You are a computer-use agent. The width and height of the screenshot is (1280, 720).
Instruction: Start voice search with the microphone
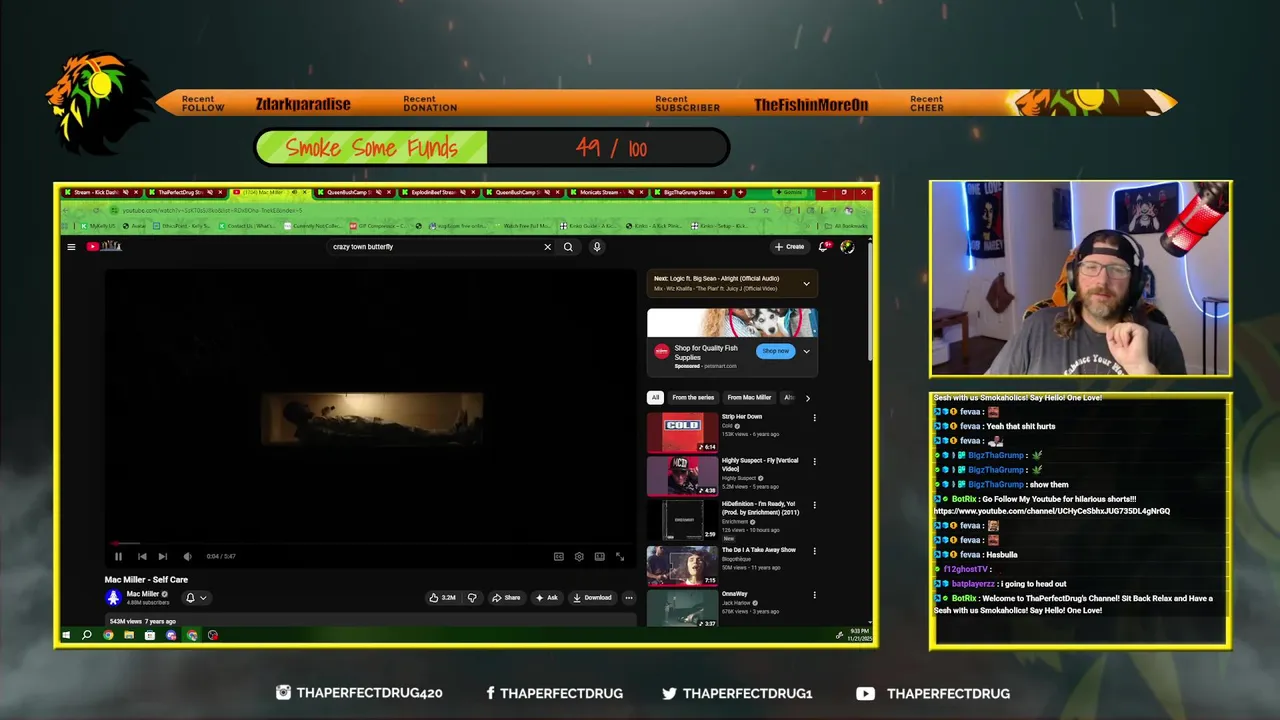596,247
